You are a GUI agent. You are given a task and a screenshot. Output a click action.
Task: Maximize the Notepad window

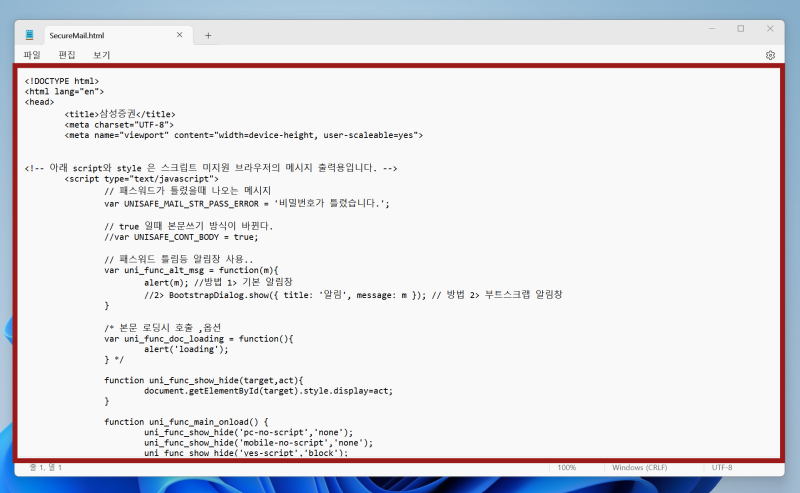[741, 29]
